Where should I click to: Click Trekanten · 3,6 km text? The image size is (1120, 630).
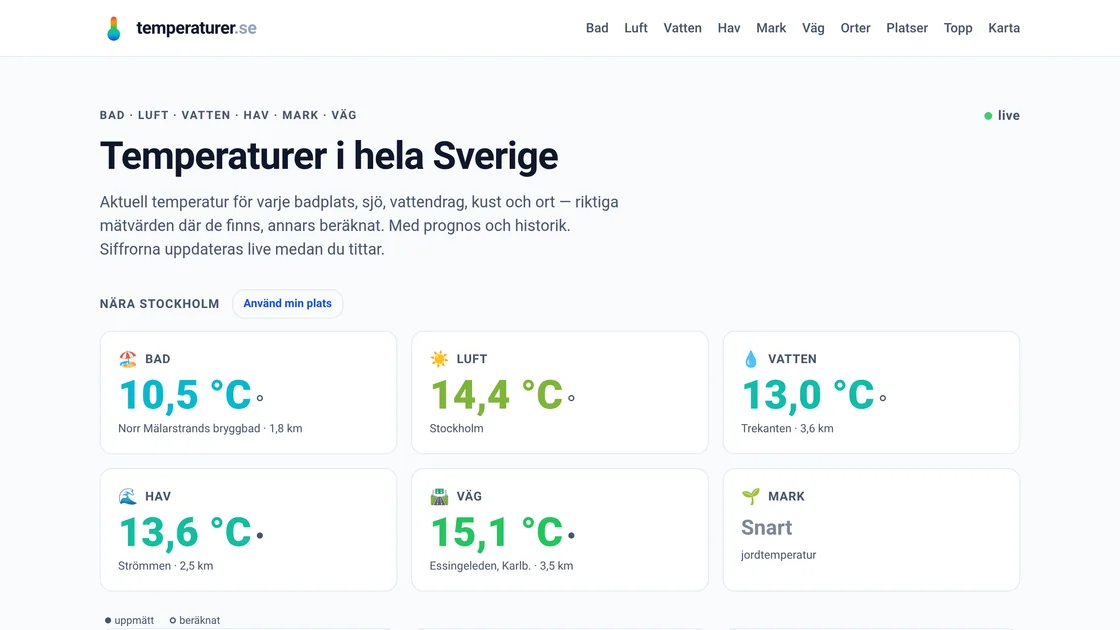pos(787,429)
